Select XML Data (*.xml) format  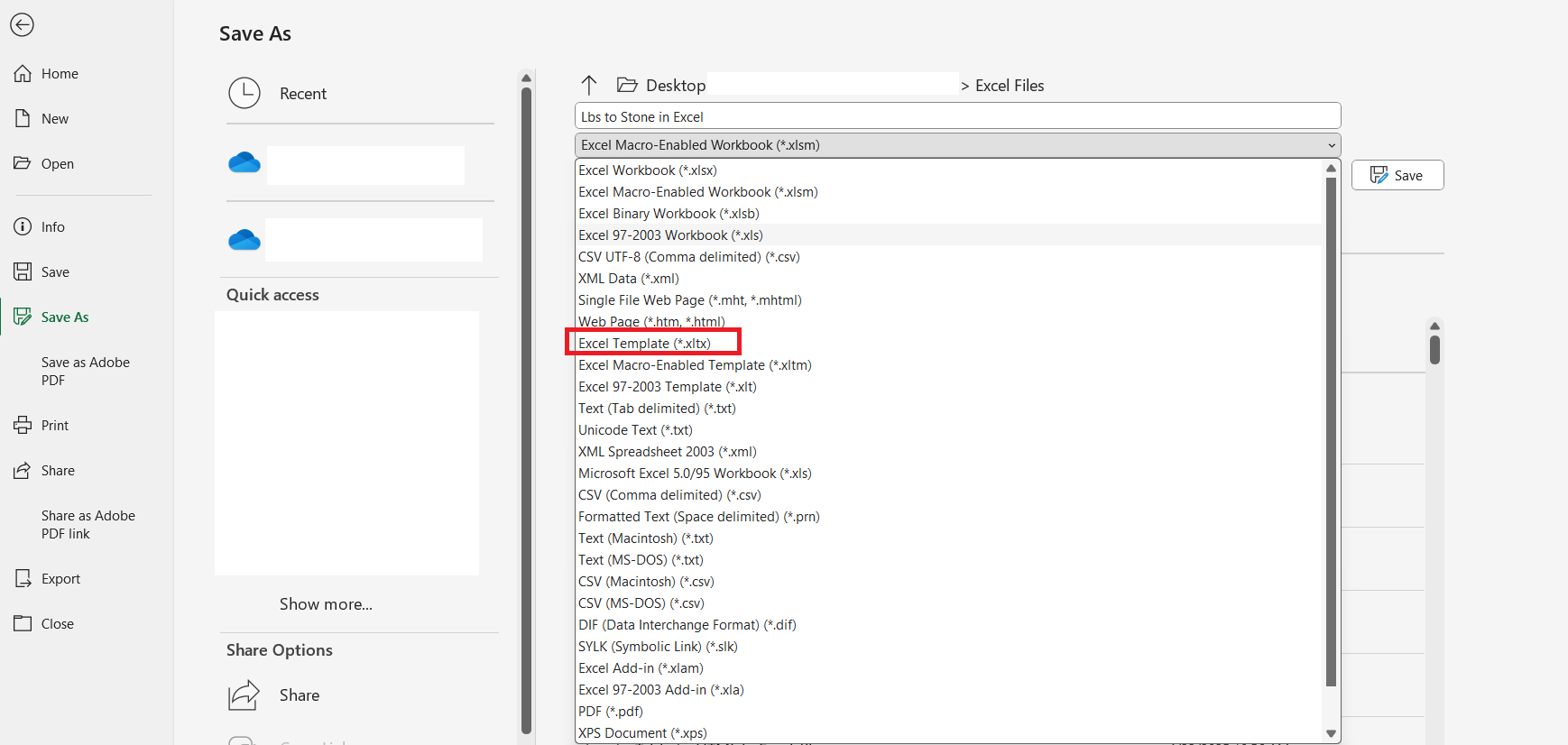(x=949, y=279)
